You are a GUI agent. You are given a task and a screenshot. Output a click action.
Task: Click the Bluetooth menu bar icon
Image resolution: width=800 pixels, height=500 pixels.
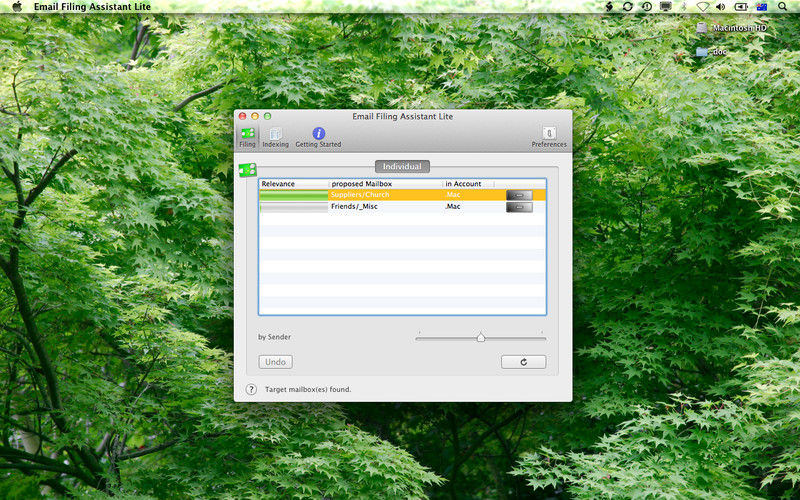(684, 7)
